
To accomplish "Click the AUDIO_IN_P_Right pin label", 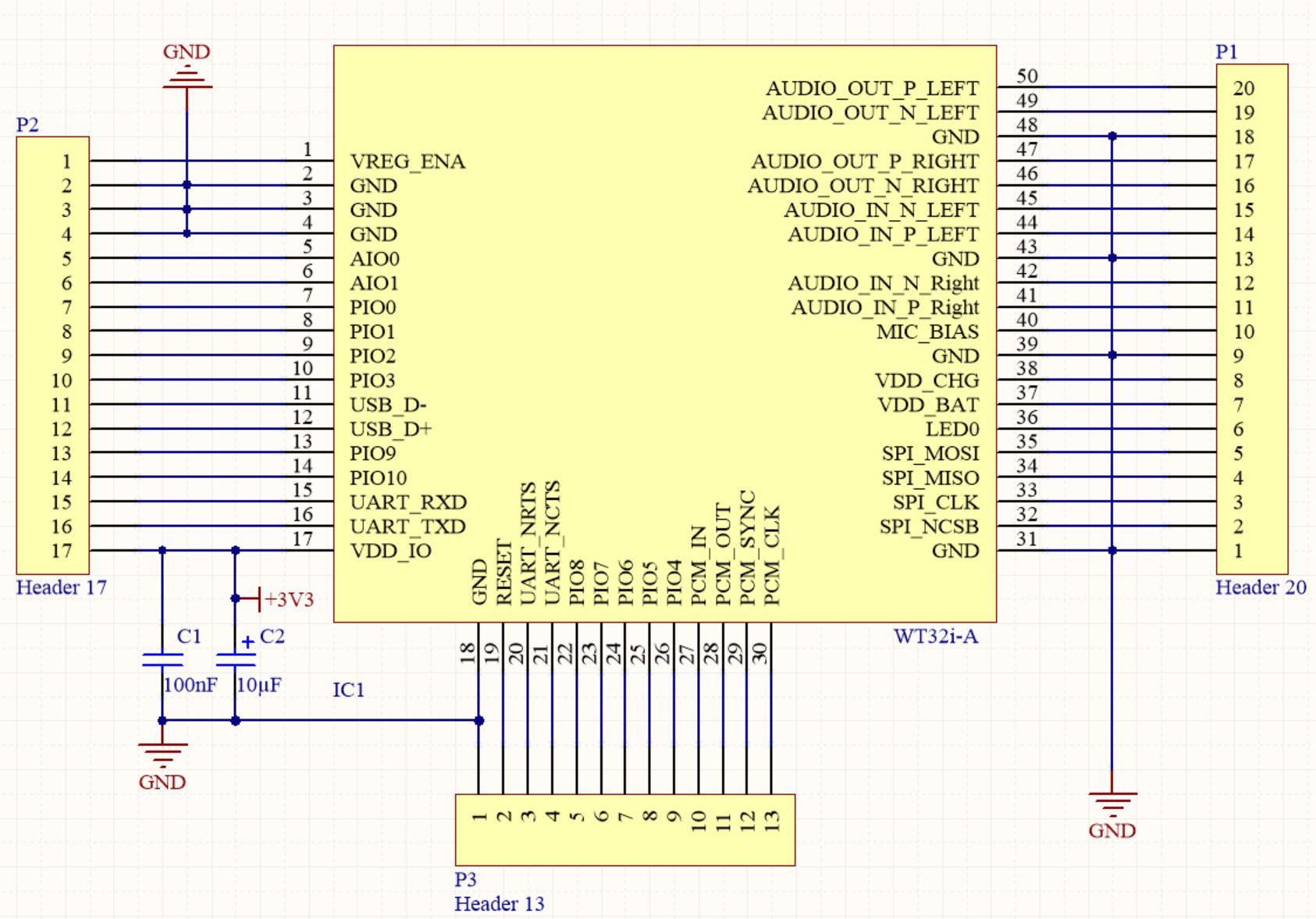I will tap(885, 307).
